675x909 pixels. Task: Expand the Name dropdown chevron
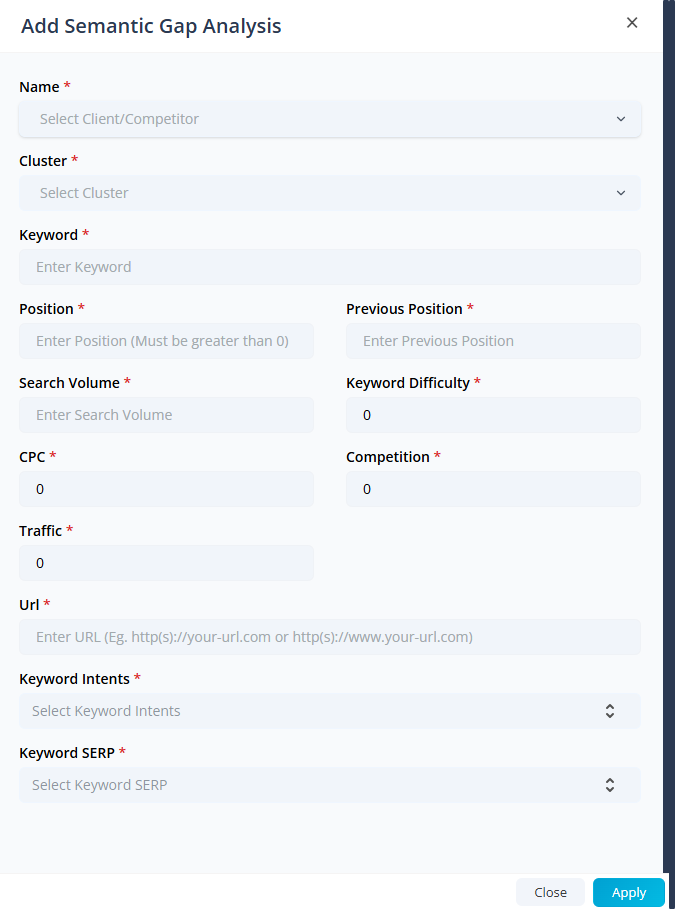621,119
